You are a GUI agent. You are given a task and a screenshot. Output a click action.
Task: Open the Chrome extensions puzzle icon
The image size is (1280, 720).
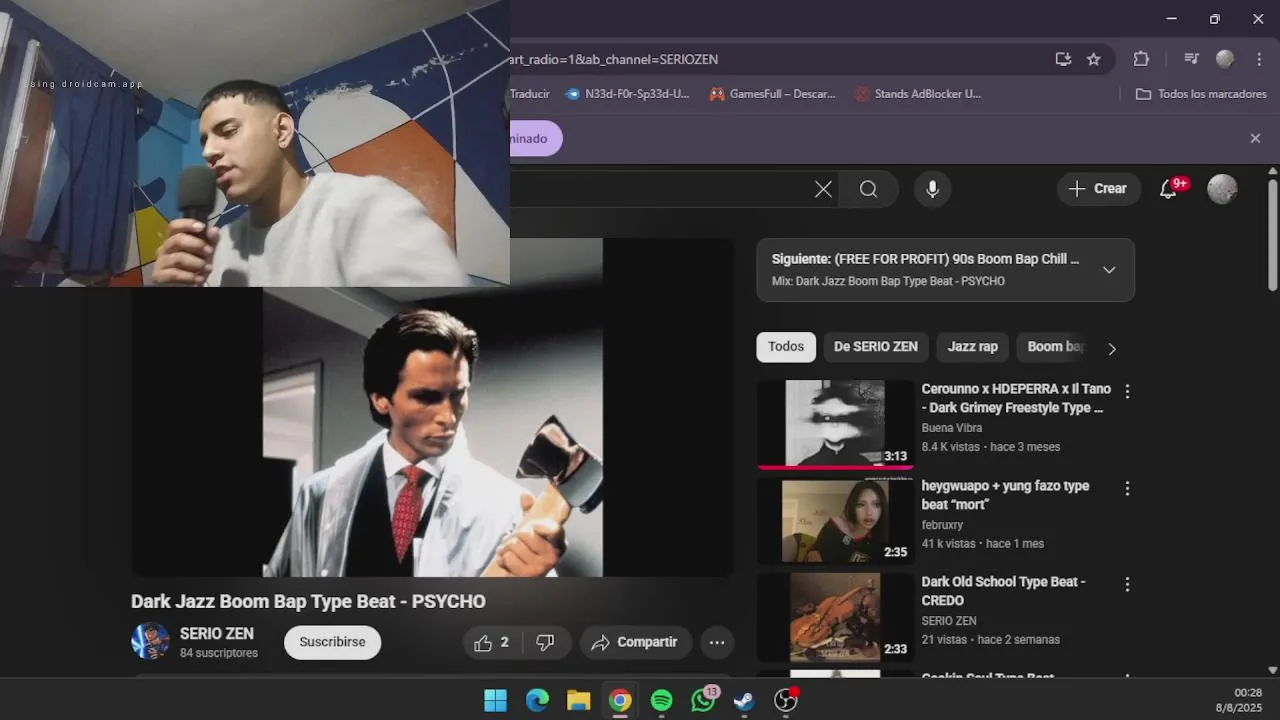coord(1141,59)
